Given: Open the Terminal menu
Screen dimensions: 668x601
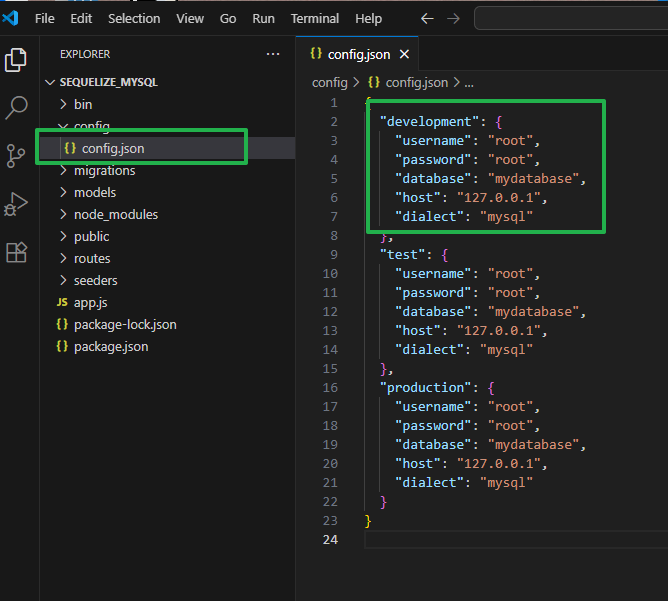Looking at the screenshot, I should coord(315,19).
